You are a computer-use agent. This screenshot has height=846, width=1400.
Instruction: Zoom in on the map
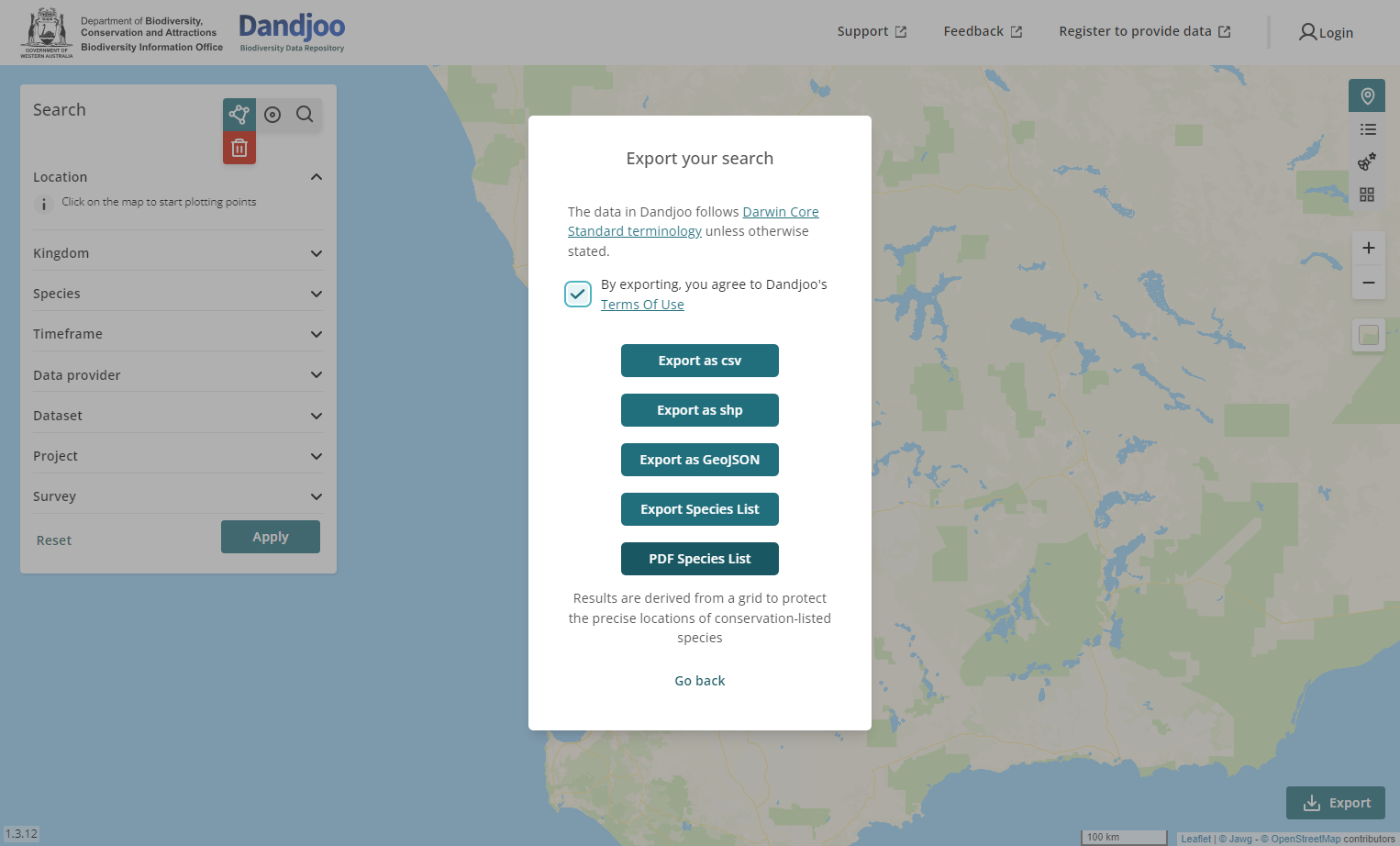point(1369,248)
